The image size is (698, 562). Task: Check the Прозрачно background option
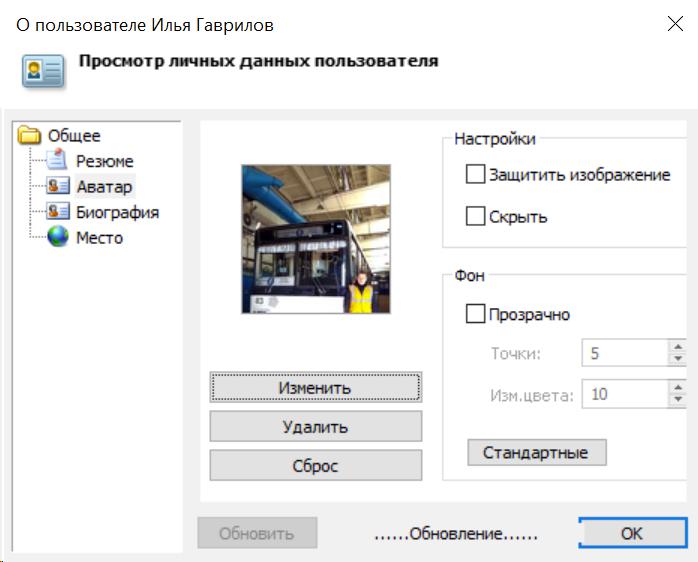pos(475,314)
